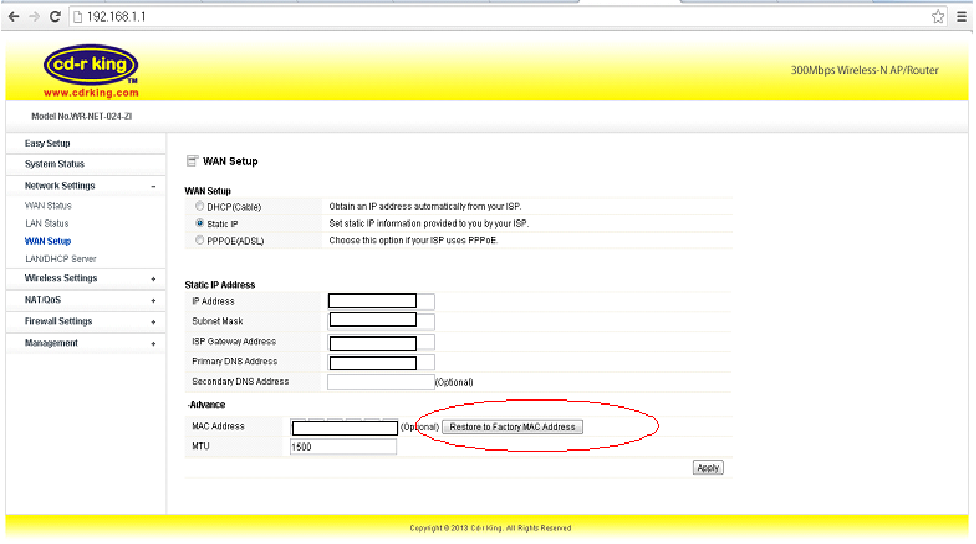Collapse the Network Settings section

pos(153,186)
